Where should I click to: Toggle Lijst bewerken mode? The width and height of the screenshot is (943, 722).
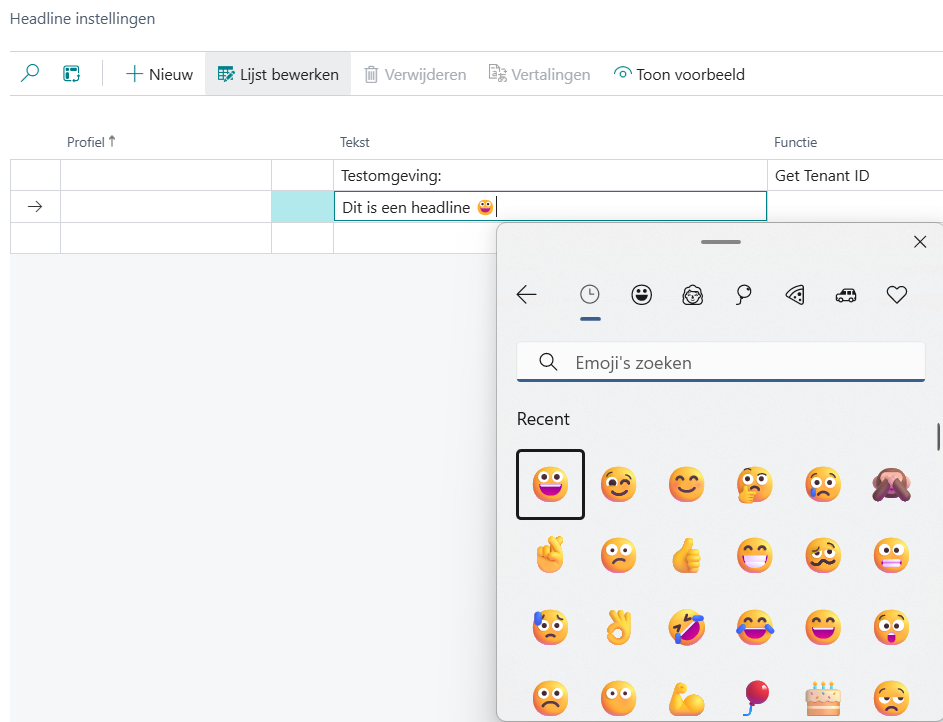(278, 74)
